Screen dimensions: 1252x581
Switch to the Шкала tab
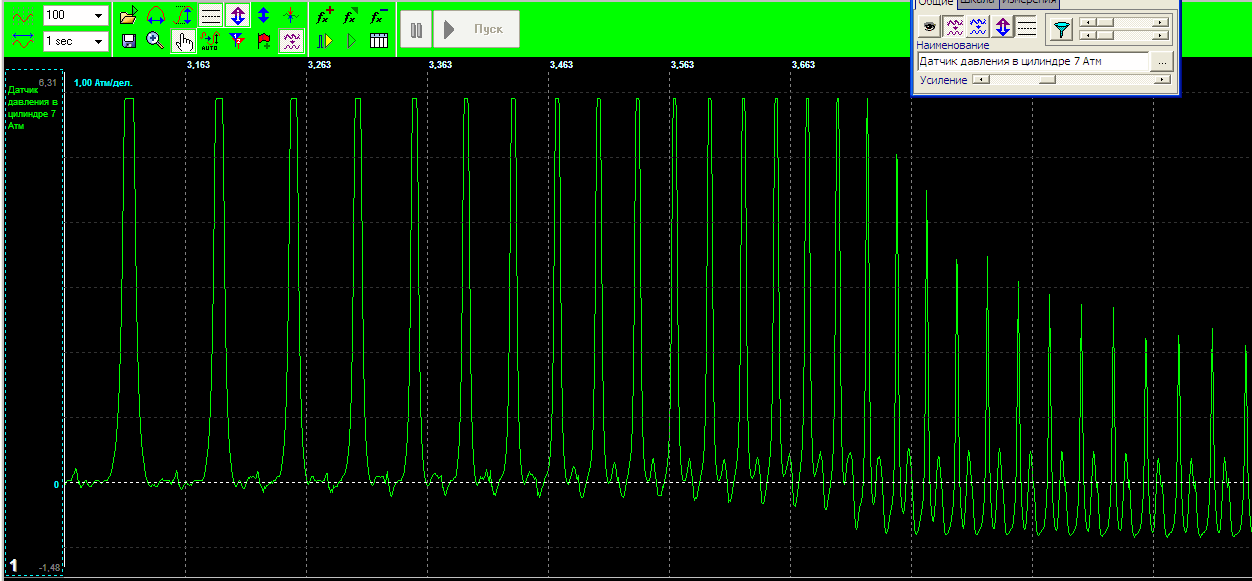tap(977, 3)
